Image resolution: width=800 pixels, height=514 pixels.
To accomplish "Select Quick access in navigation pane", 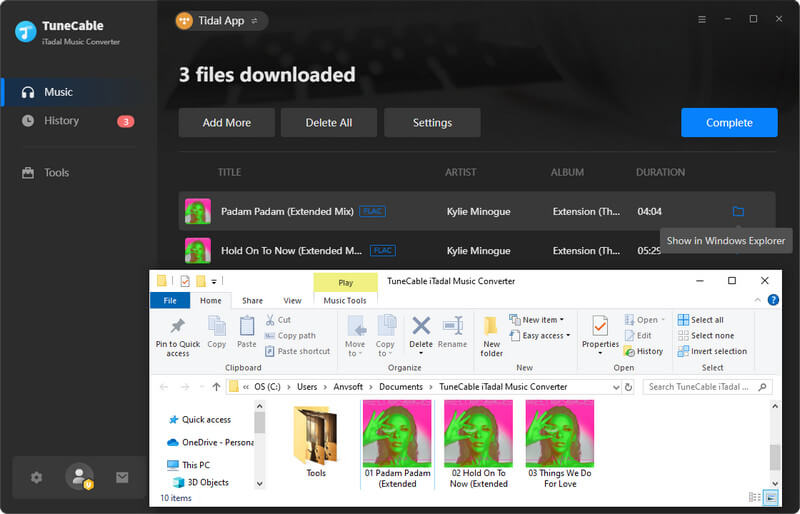I will pyautogui.click(x=201, y=420).
